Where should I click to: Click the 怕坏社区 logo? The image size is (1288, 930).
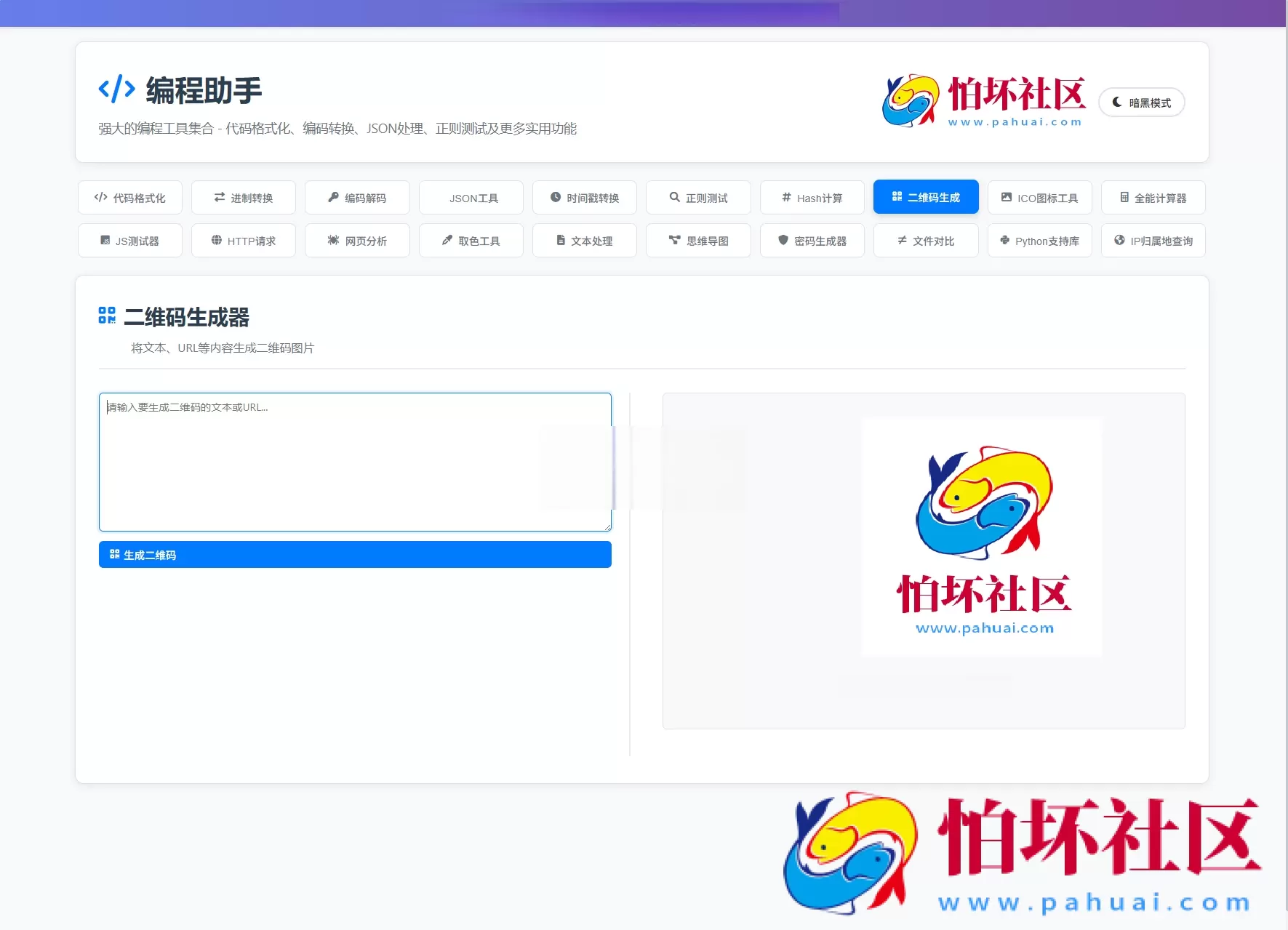pyautogui.click(x=981, y=101)
